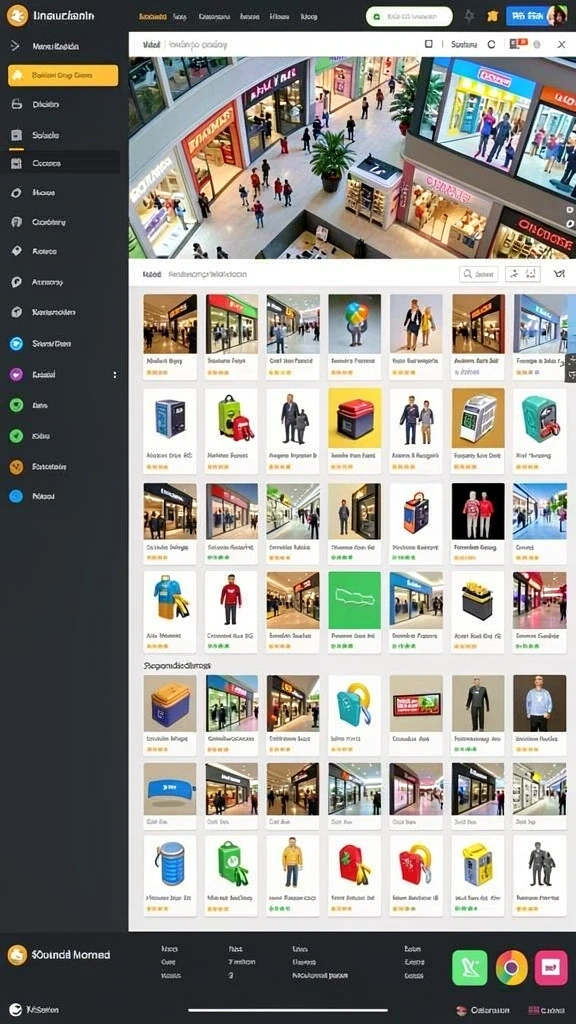Open the red sign on tan background thumbnail
576x1024 pixels.
[x=416, y=703]
